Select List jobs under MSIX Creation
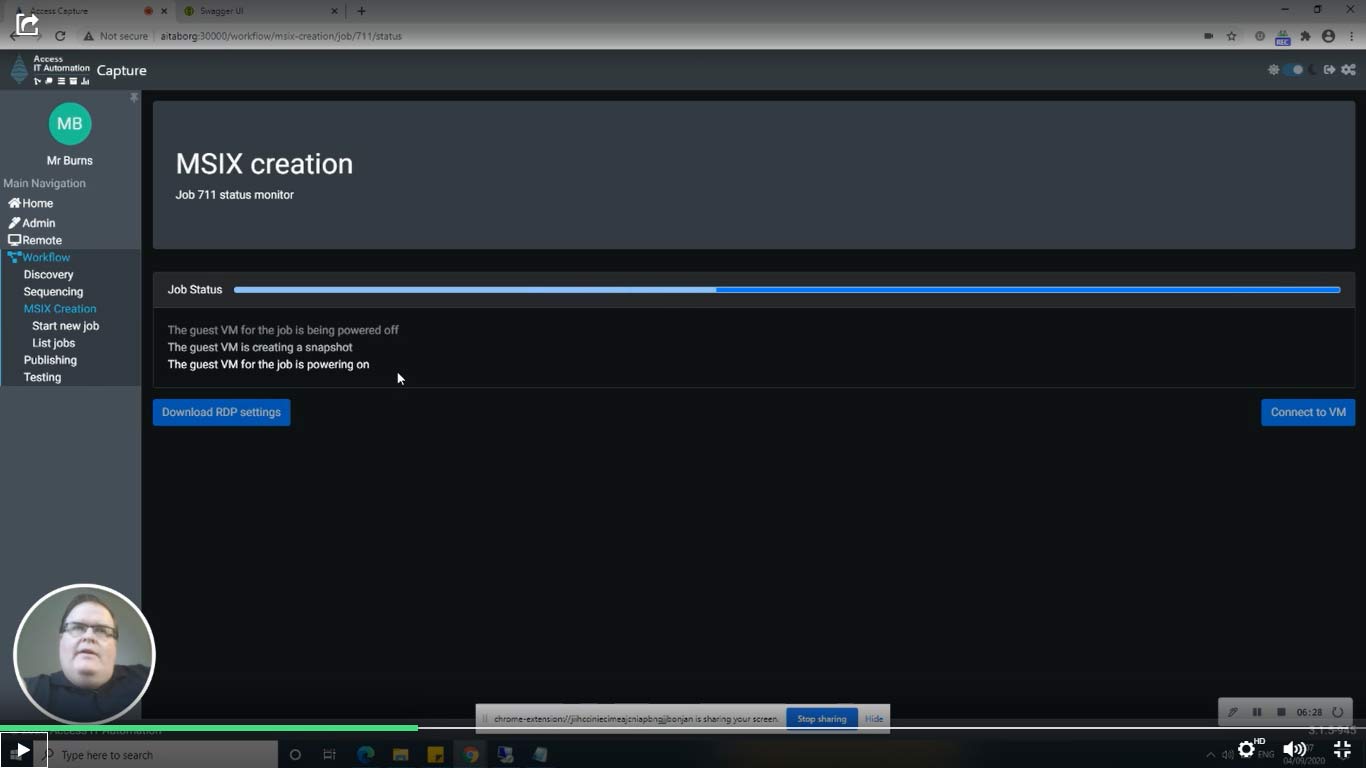Screen dimensions: 1366x768 (53, 343)
